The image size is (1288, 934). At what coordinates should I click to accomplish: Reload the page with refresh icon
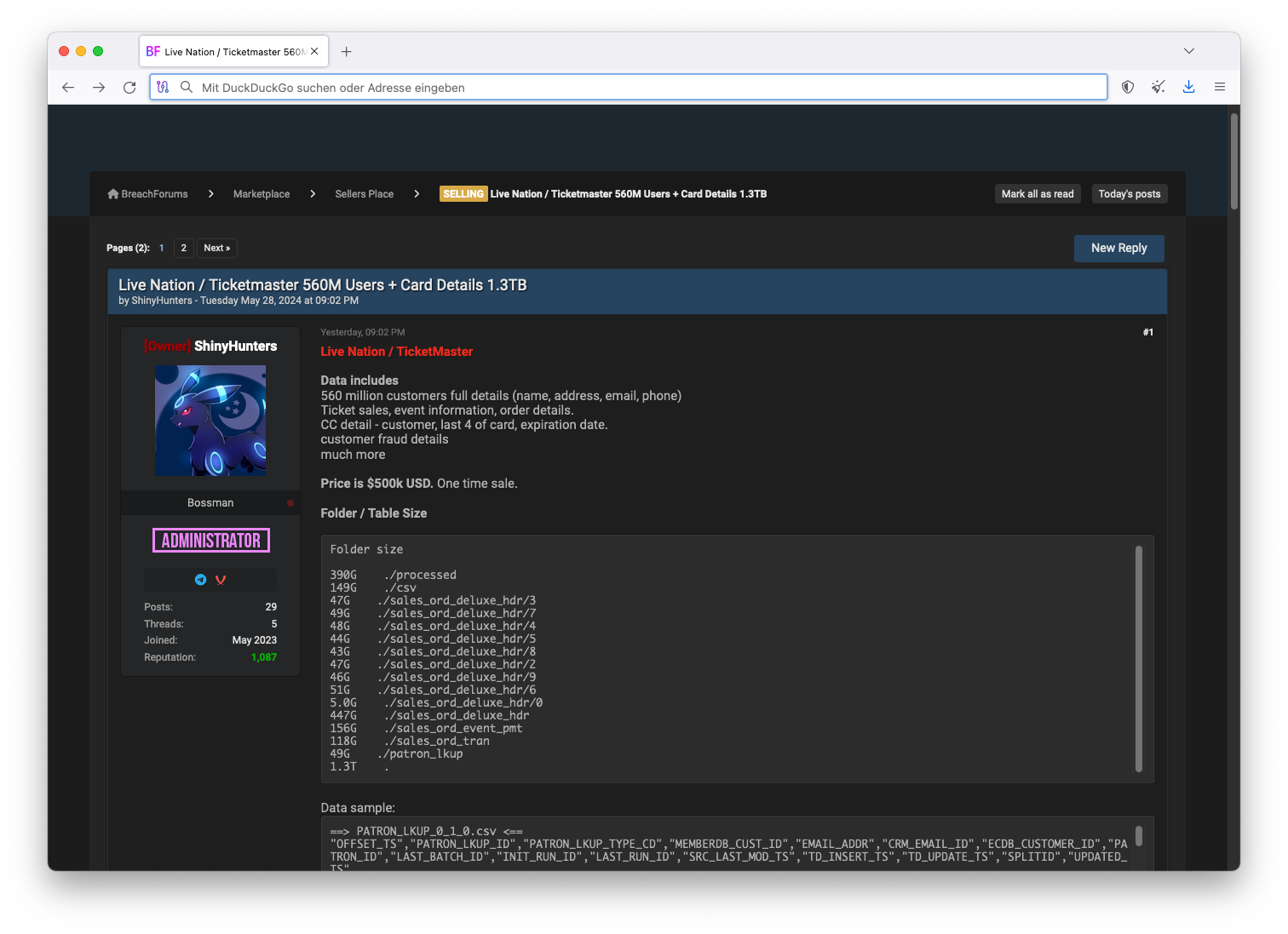point(129,88)
